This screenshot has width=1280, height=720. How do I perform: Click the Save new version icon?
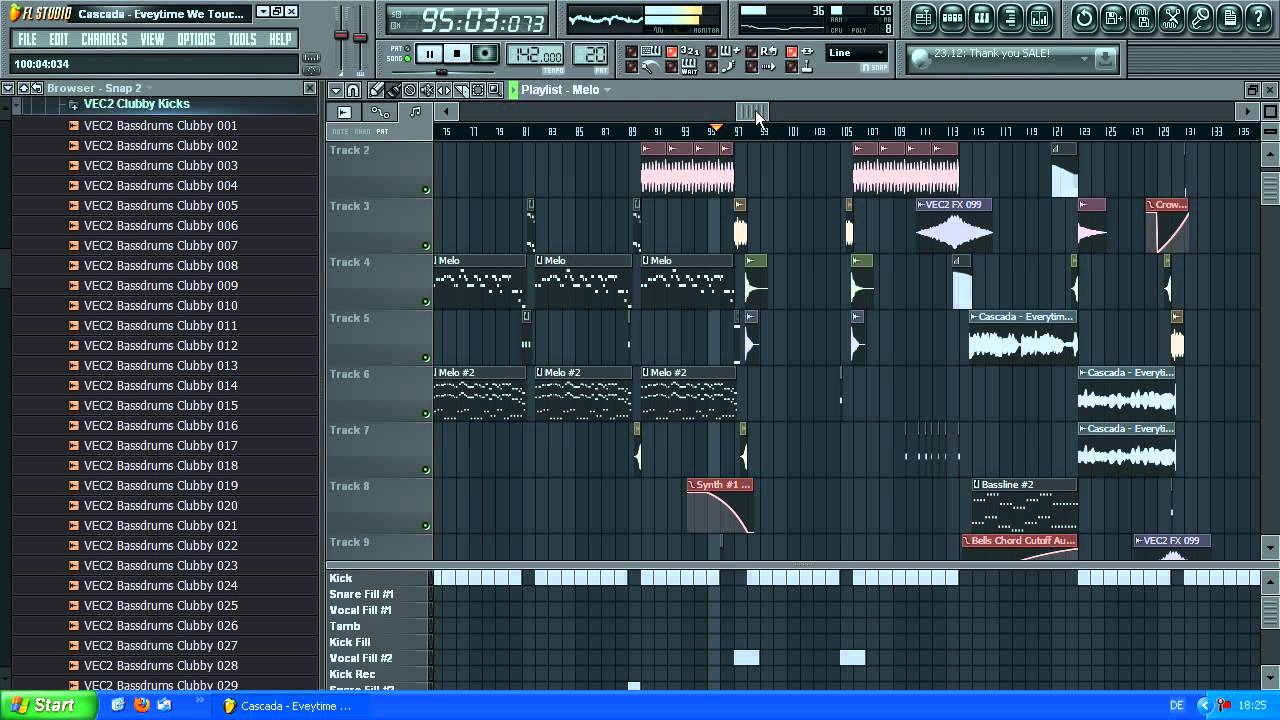[1114, 17]
